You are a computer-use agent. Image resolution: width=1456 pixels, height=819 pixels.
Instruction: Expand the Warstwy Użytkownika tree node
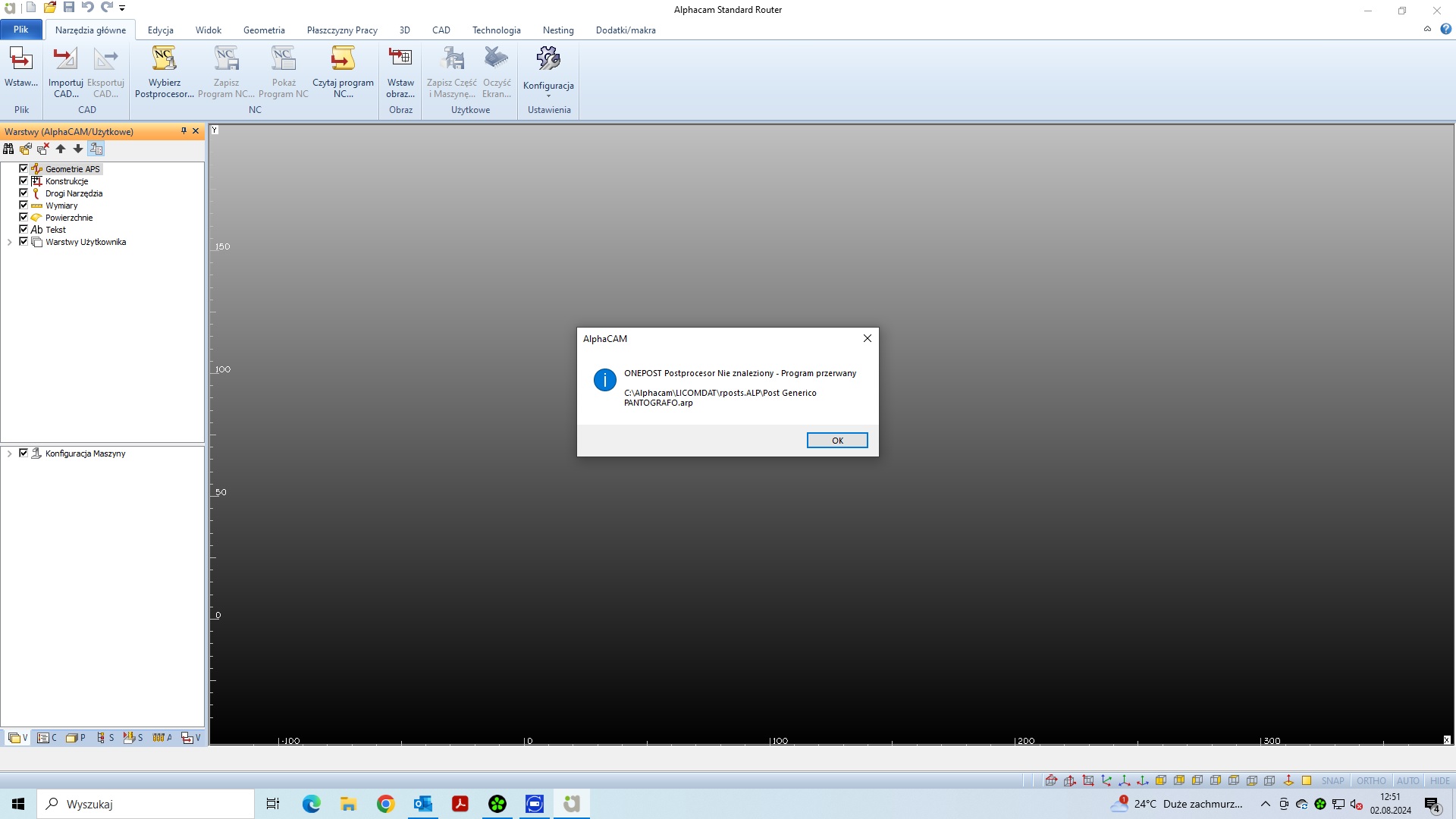click(9, 243)
